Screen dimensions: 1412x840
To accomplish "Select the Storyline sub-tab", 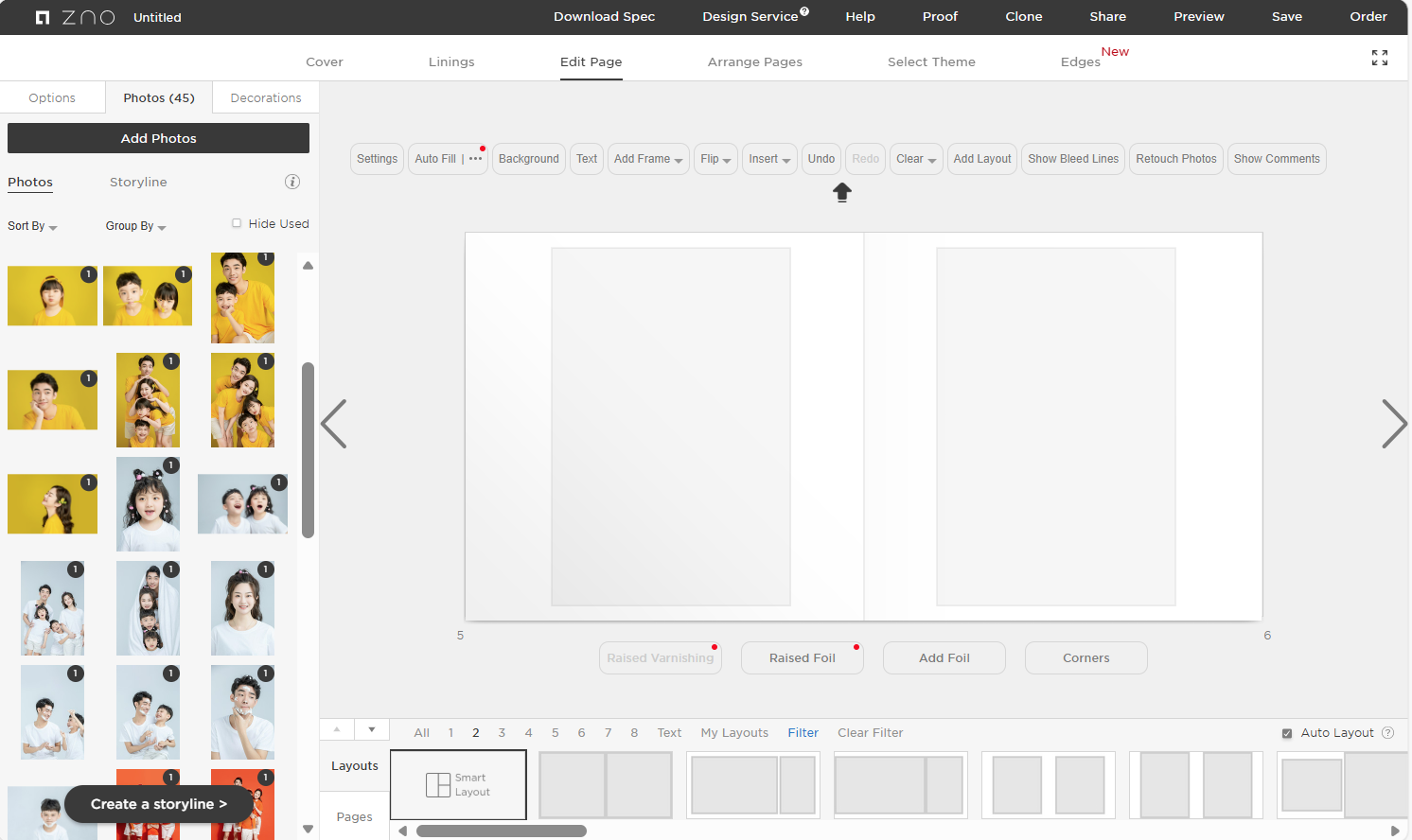I will click(138, 182).
